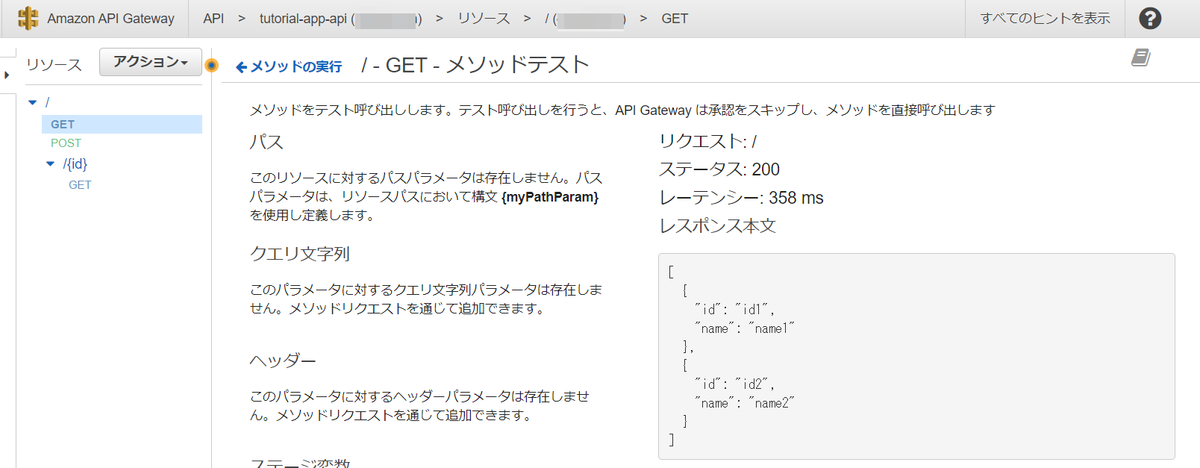1200x468 pixels.
Task: Collapse the root / resource tree node
Action: pyautogui.click(x=33, y=103)
